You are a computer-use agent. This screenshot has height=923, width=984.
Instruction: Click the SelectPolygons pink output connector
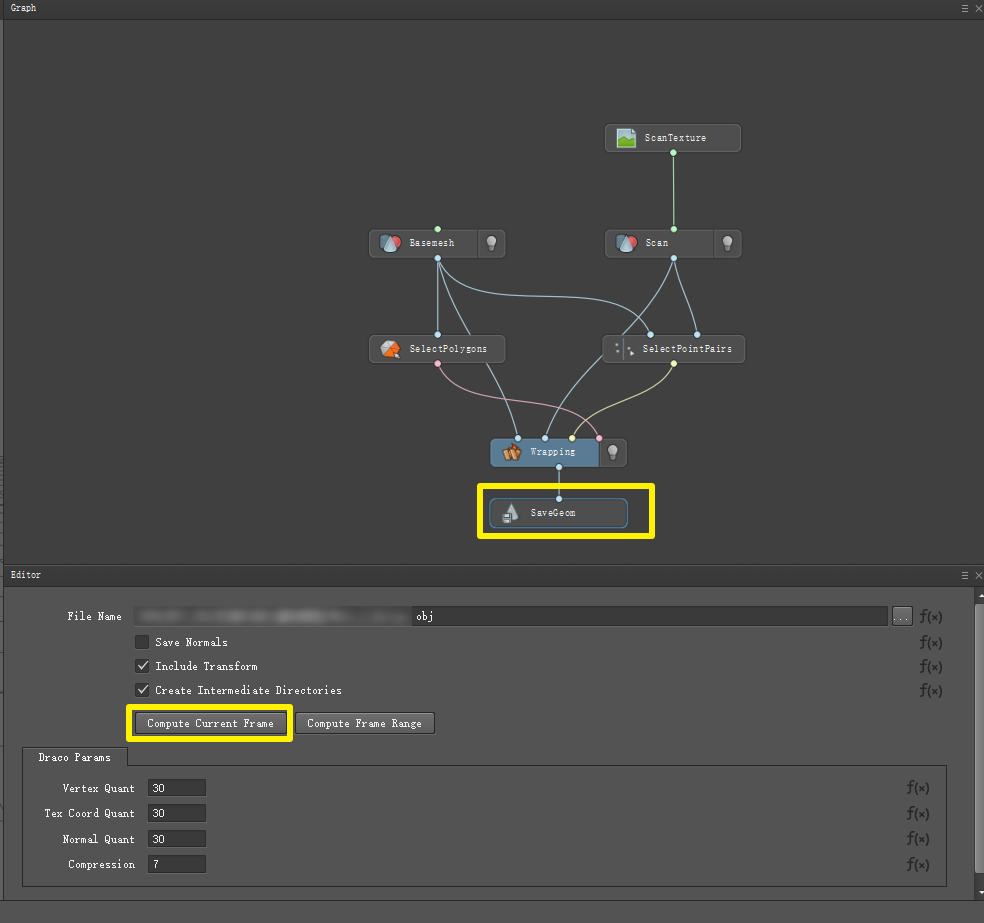click(437, 363)
